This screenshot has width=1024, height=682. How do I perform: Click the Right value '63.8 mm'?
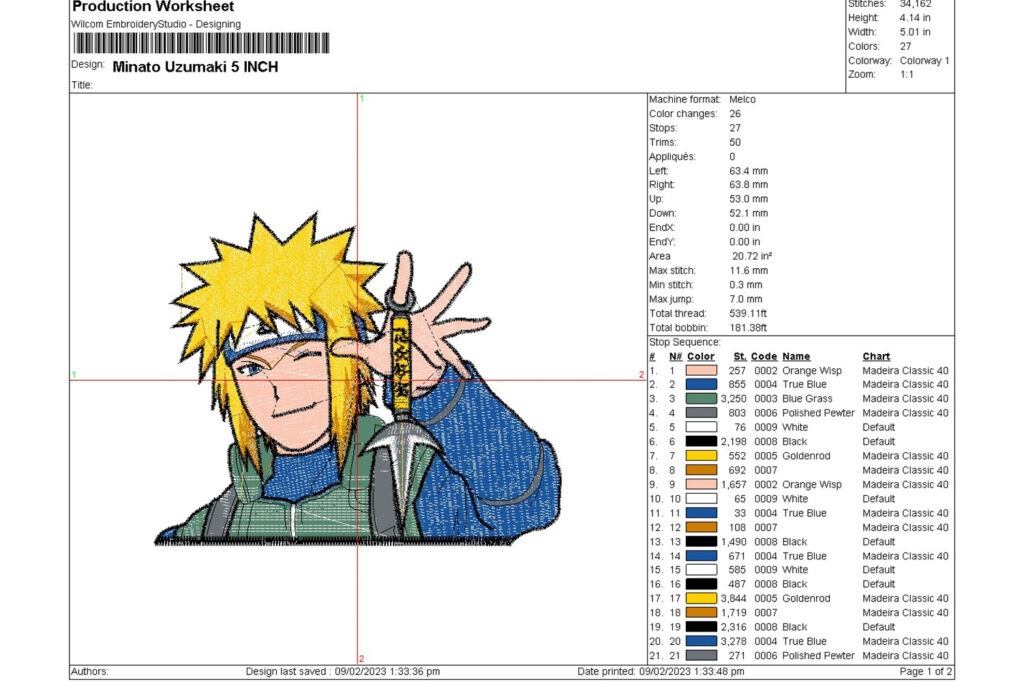pos(748,185)
